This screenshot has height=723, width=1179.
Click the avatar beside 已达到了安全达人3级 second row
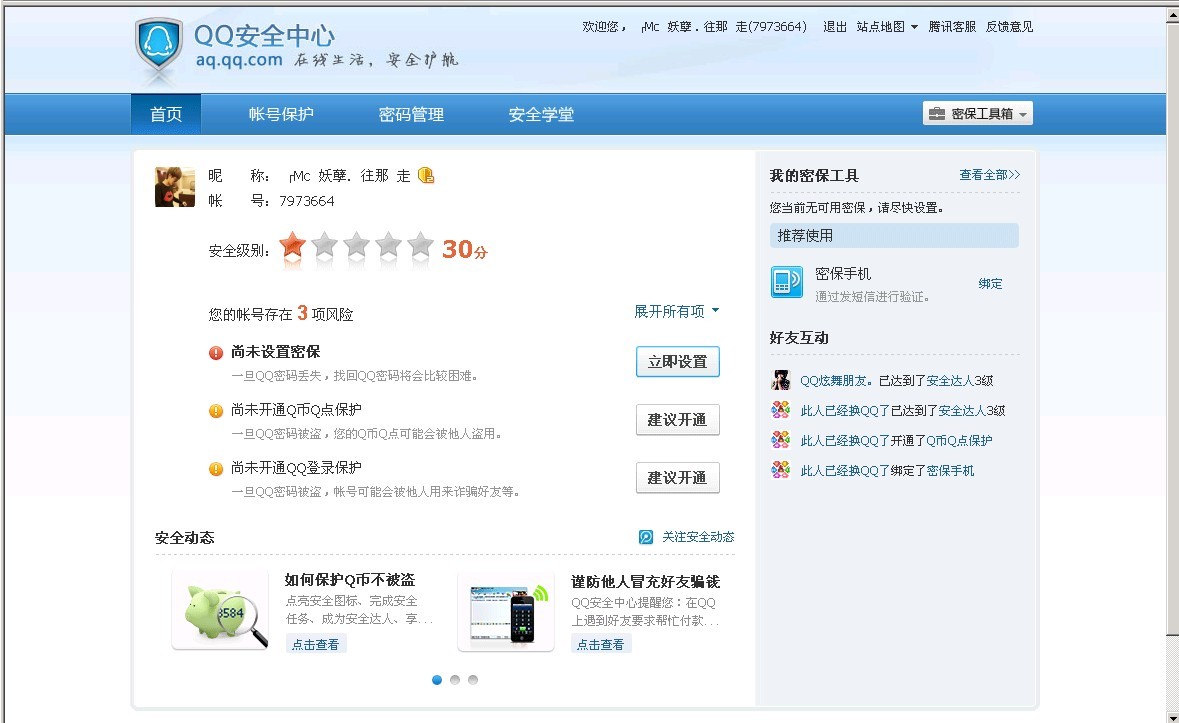780,410
